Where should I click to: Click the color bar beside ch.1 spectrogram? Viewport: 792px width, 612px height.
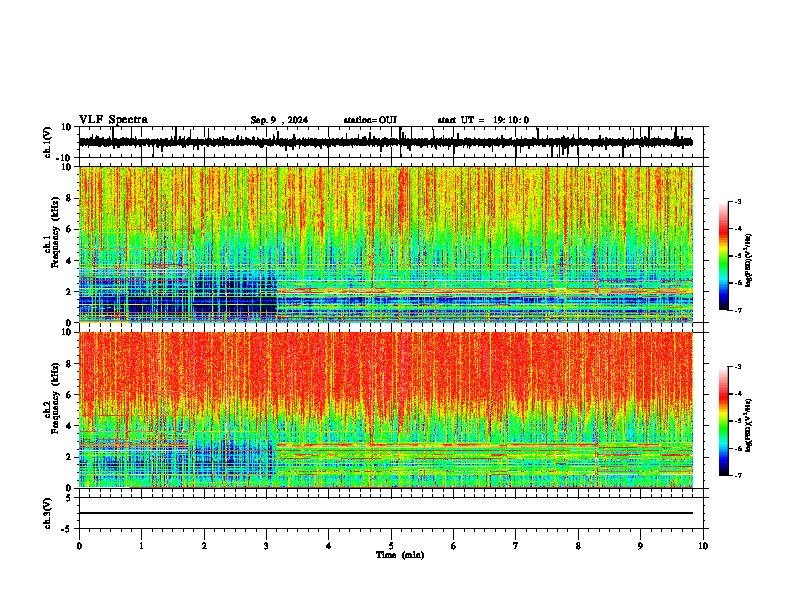pyautogui.click(x=724, y=256)
